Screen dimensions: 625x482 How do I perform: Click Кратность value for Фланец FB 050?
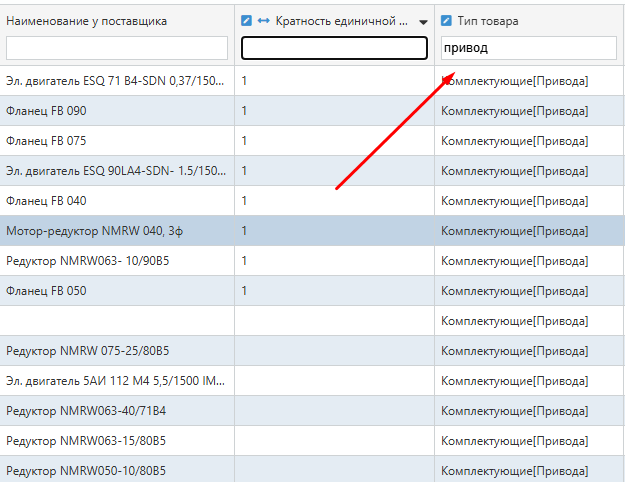(334, 291)
